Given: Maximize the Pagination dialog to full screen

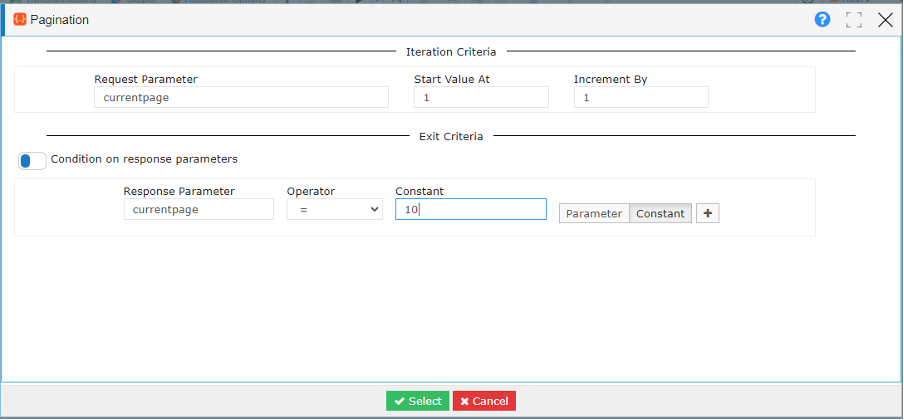Looking at the screenshot, I should tap(853, 19).
